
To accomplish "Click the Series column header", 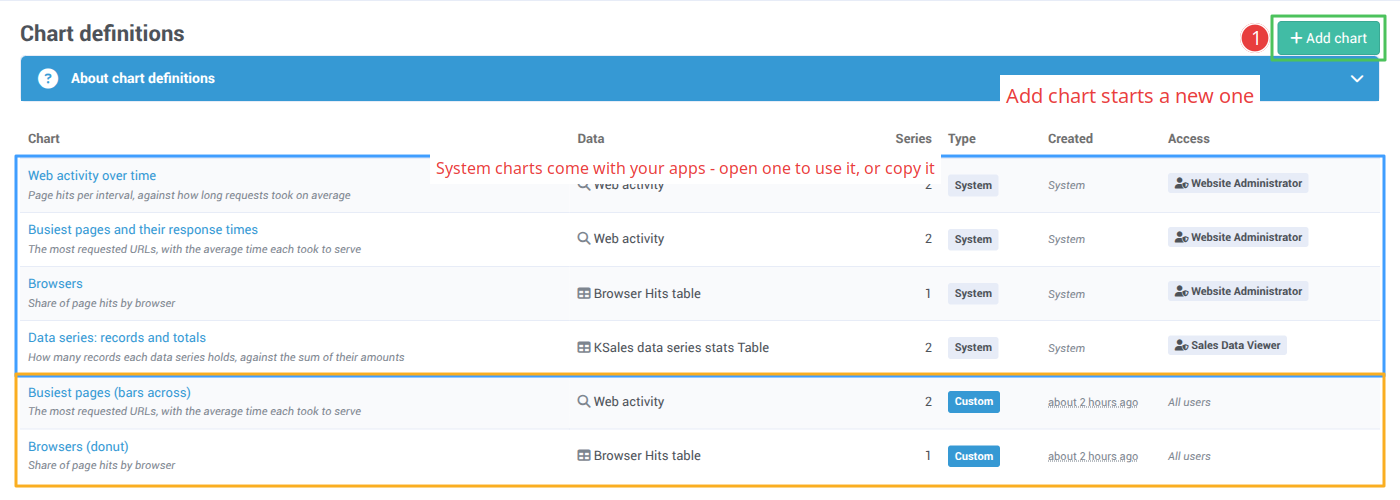I will 913,139.
